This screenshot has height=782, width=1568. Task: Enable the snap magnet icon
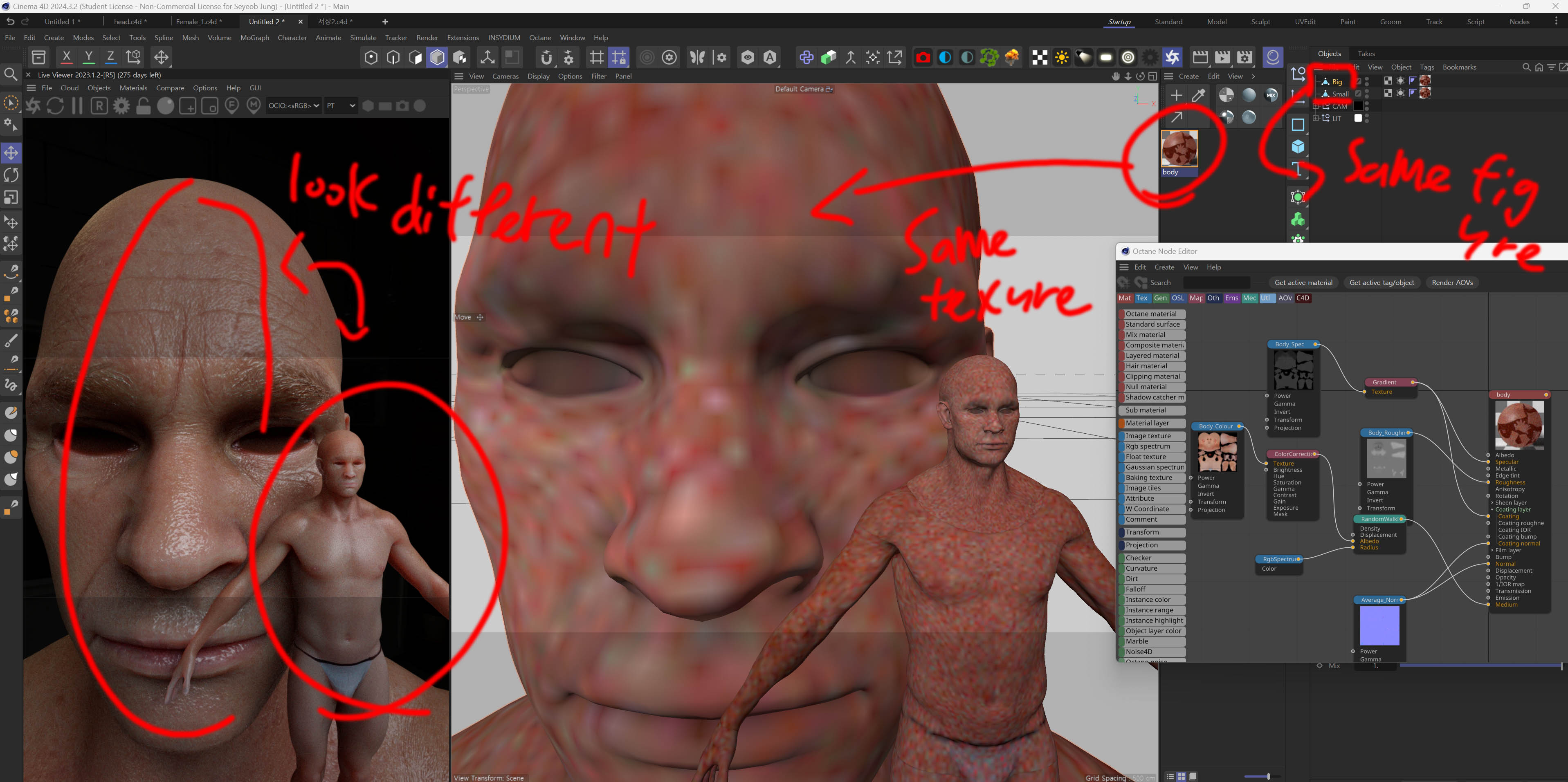(546, 57)
